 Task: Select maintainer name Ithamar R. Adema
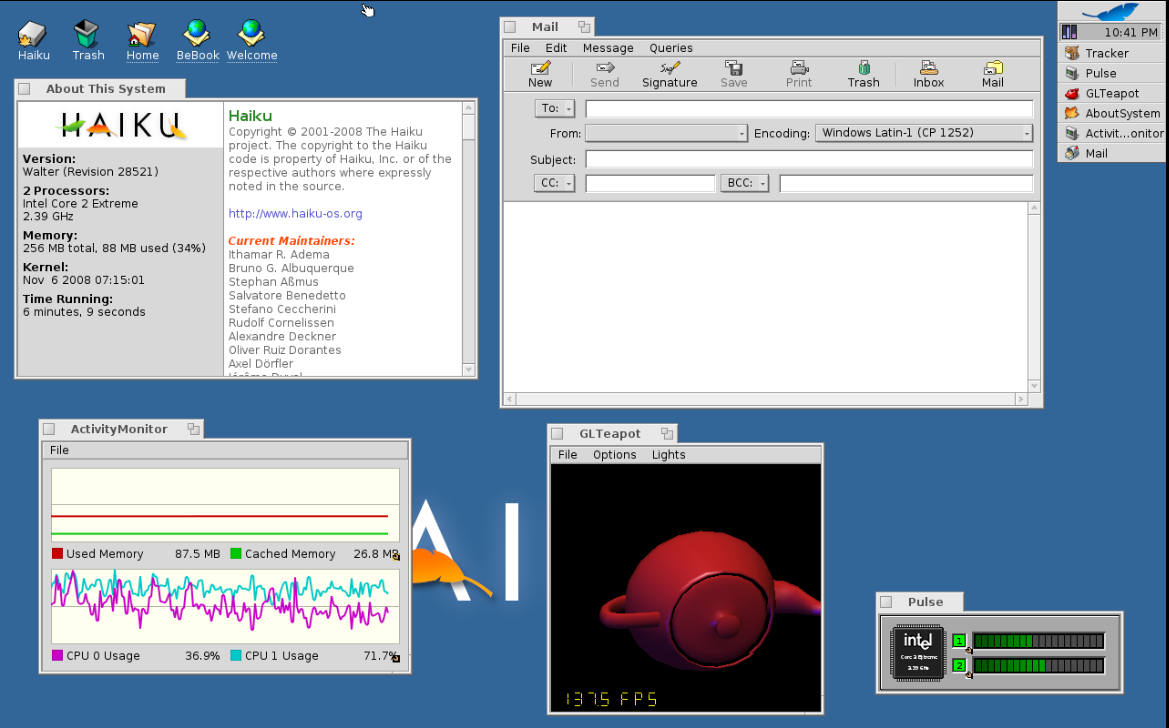point(279,254)
